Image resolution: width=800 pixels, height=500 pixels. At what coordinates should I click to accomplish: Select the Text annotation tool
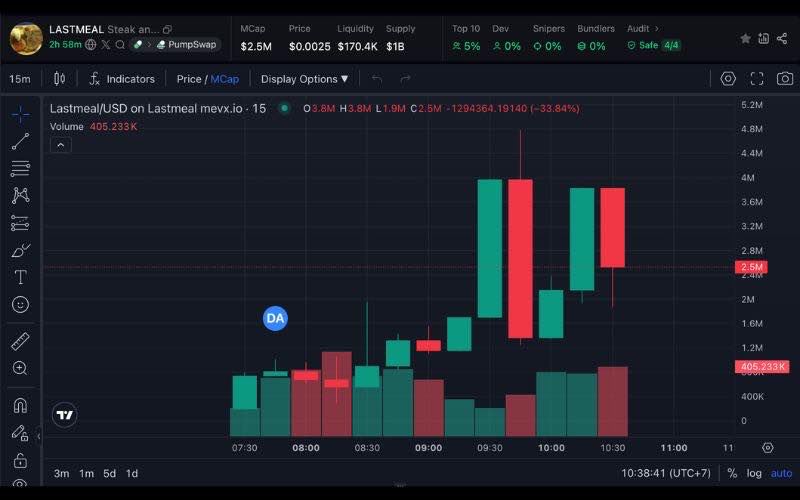pos(20,278)
